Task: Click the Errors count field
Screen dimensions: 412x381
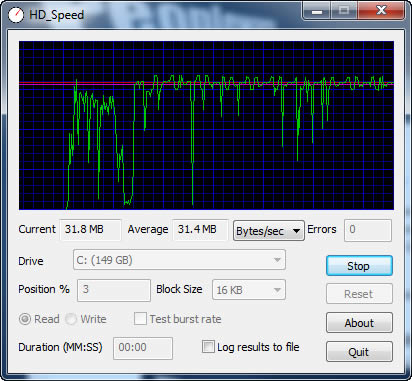Action: pos(368,230)
